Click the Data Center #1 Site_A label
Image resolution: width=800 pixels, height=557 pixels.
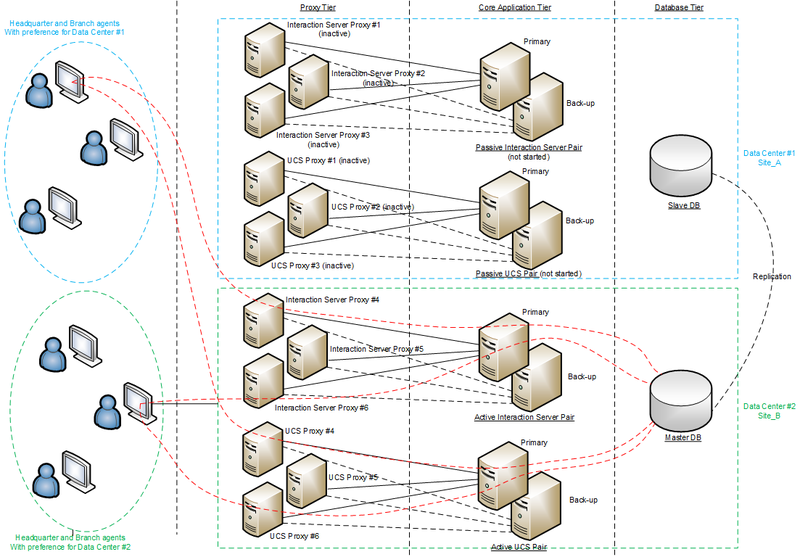point(769,158)
